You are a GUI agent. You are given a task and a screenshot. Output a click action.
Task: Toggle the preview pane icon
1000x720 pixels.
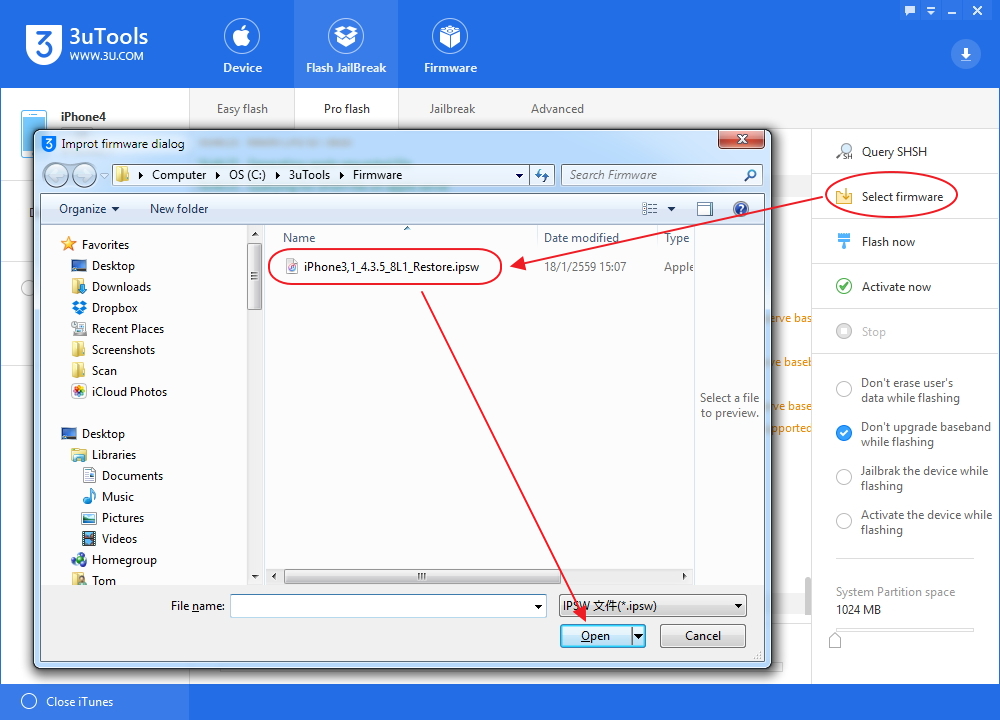pos(705,209)
